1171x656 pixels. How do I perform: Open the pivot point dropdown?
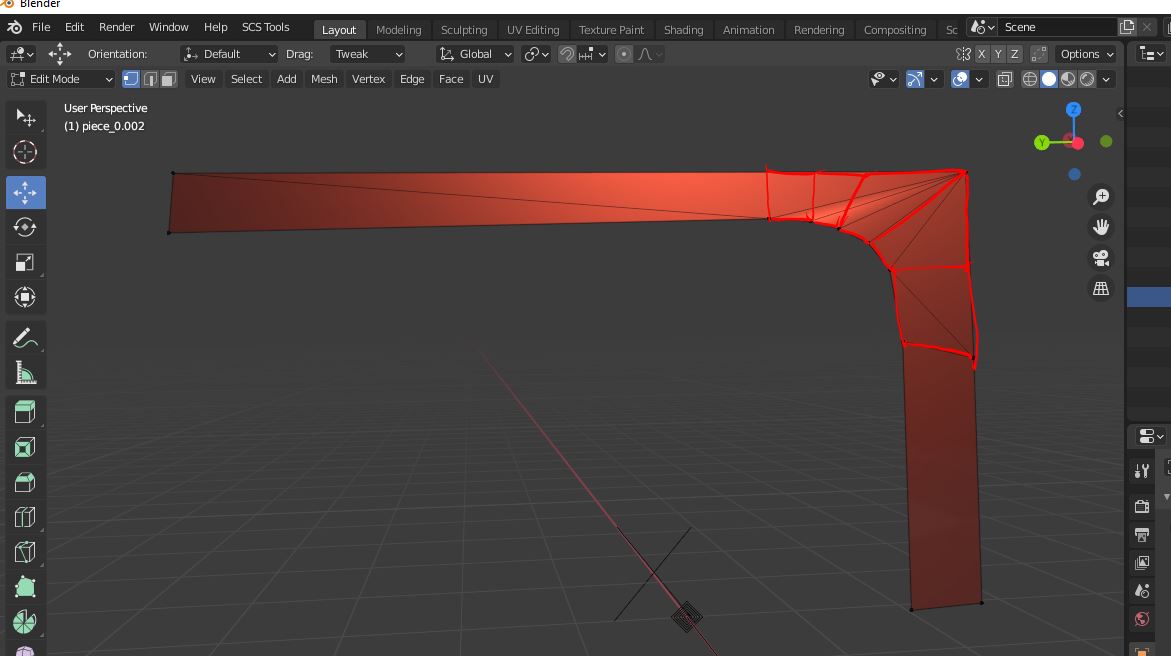click(536, 55)
